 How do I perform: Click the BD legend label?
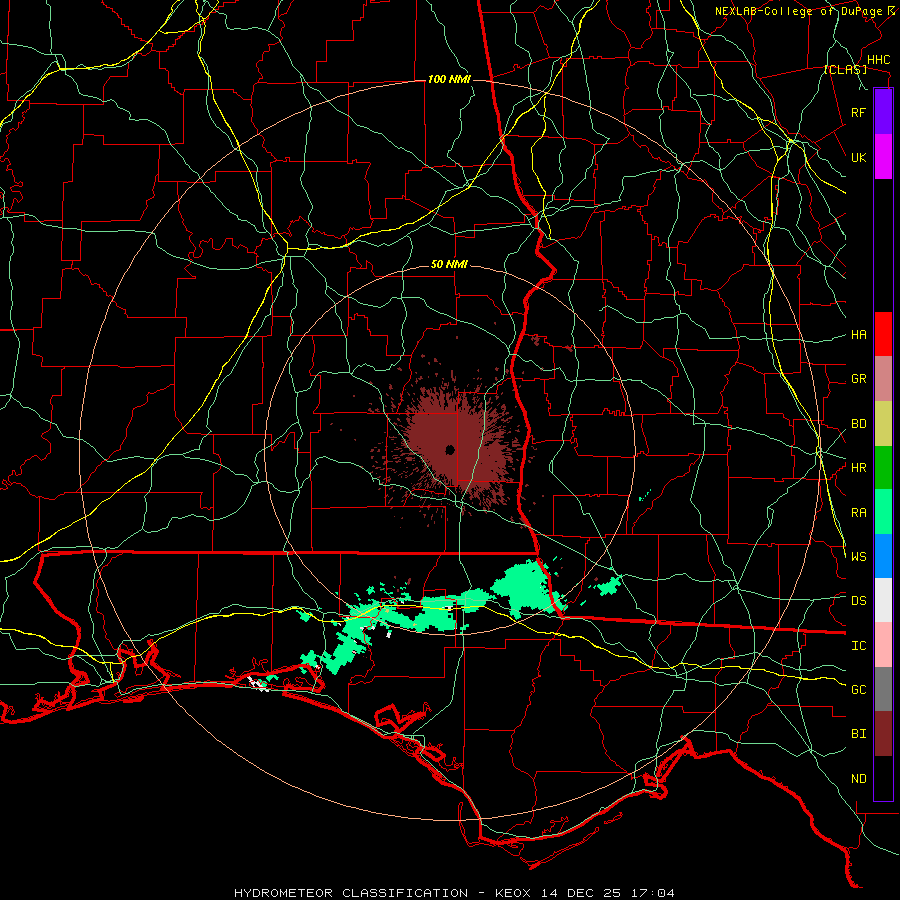858,424
